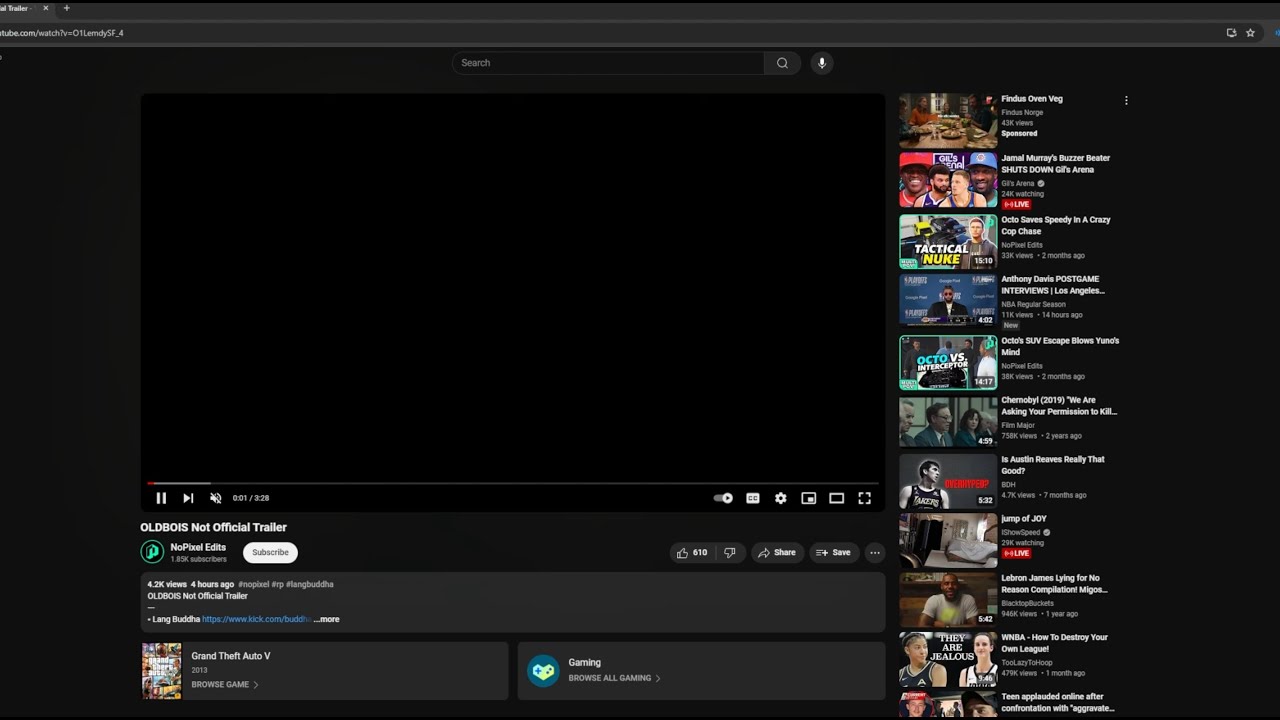The height and width of the screenshot is (720, 1280).
Task: Open the TACTICAL NUKE video thumbnail
Action: tap(948, 242)
